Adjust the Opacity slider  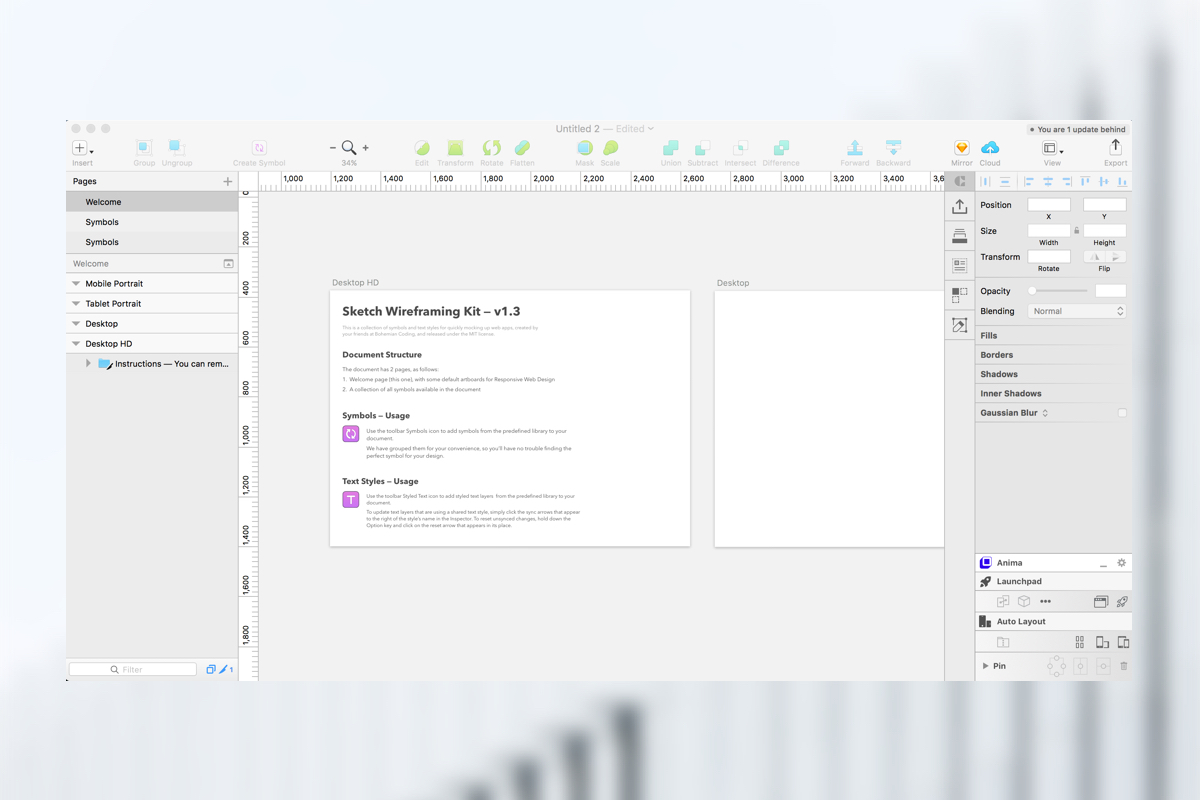[1058, 291]
